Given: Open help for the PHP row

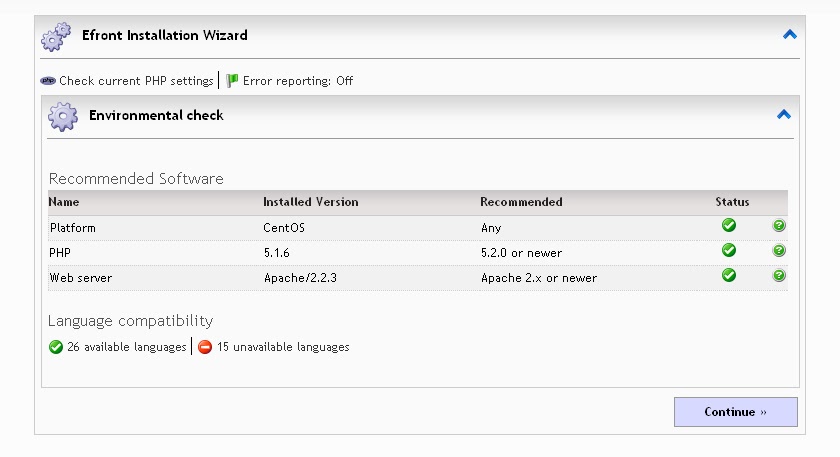Looking at the screenshot, I should point(779,251).
